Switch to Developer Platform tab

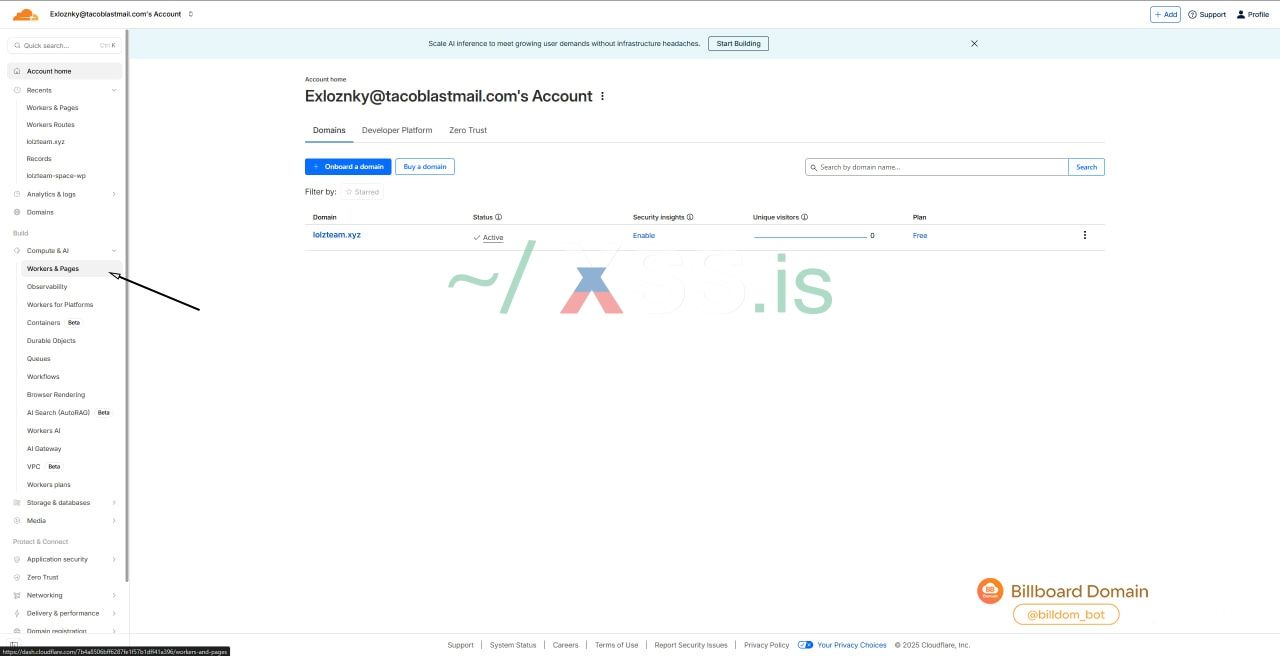coord(397,130)
